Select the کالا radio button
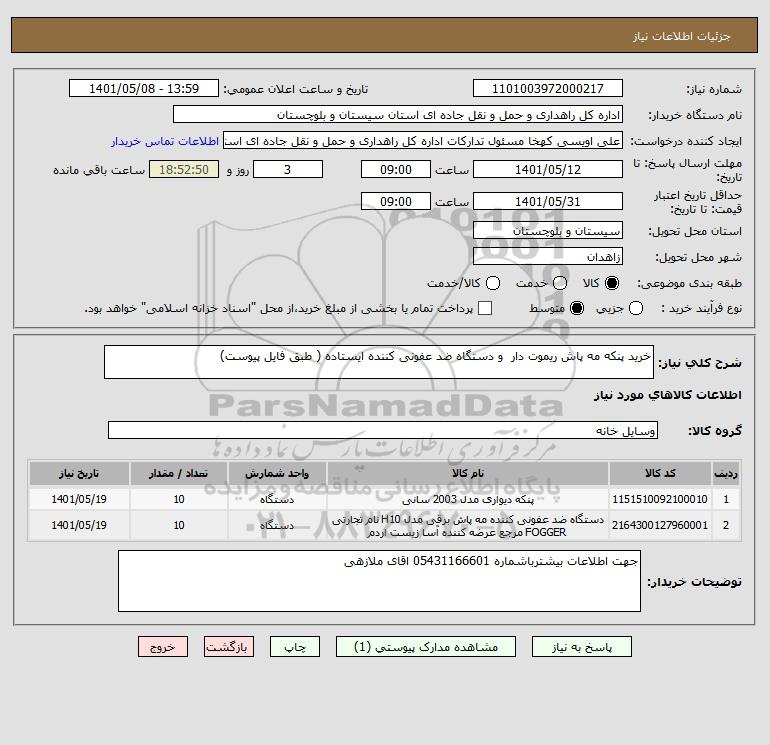The image size is (770, 745). pos(612,283)
